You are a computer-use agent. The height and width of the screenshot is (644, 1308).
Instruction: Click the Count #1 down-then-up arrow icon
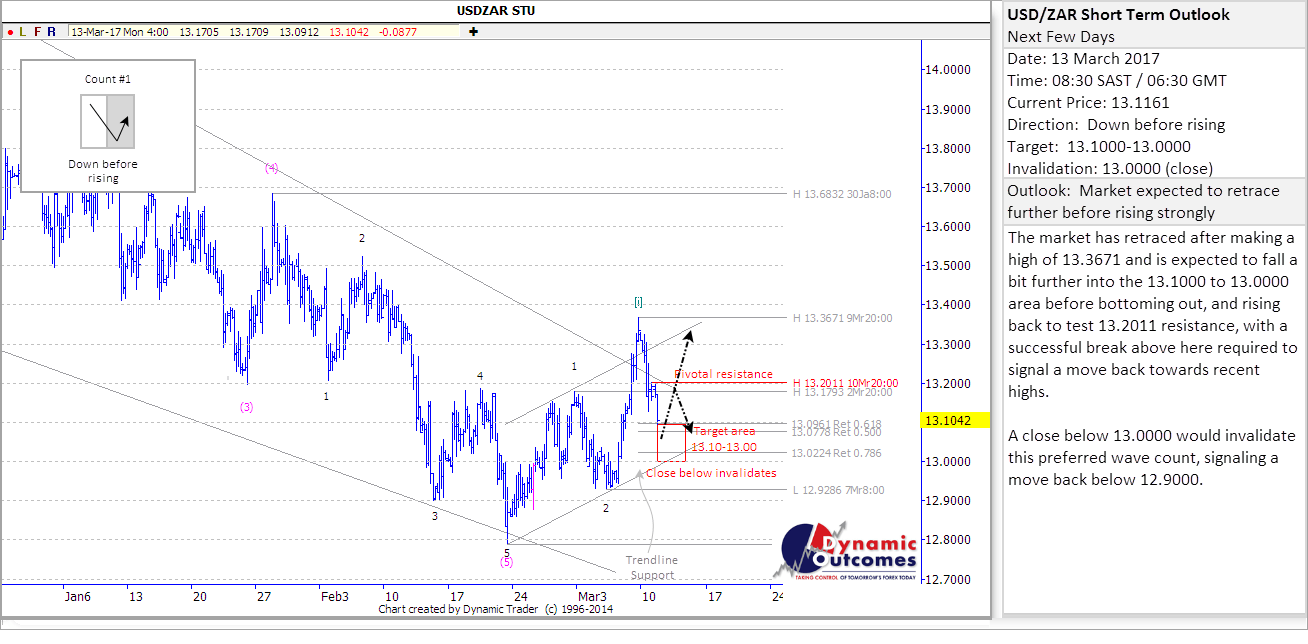107,121
